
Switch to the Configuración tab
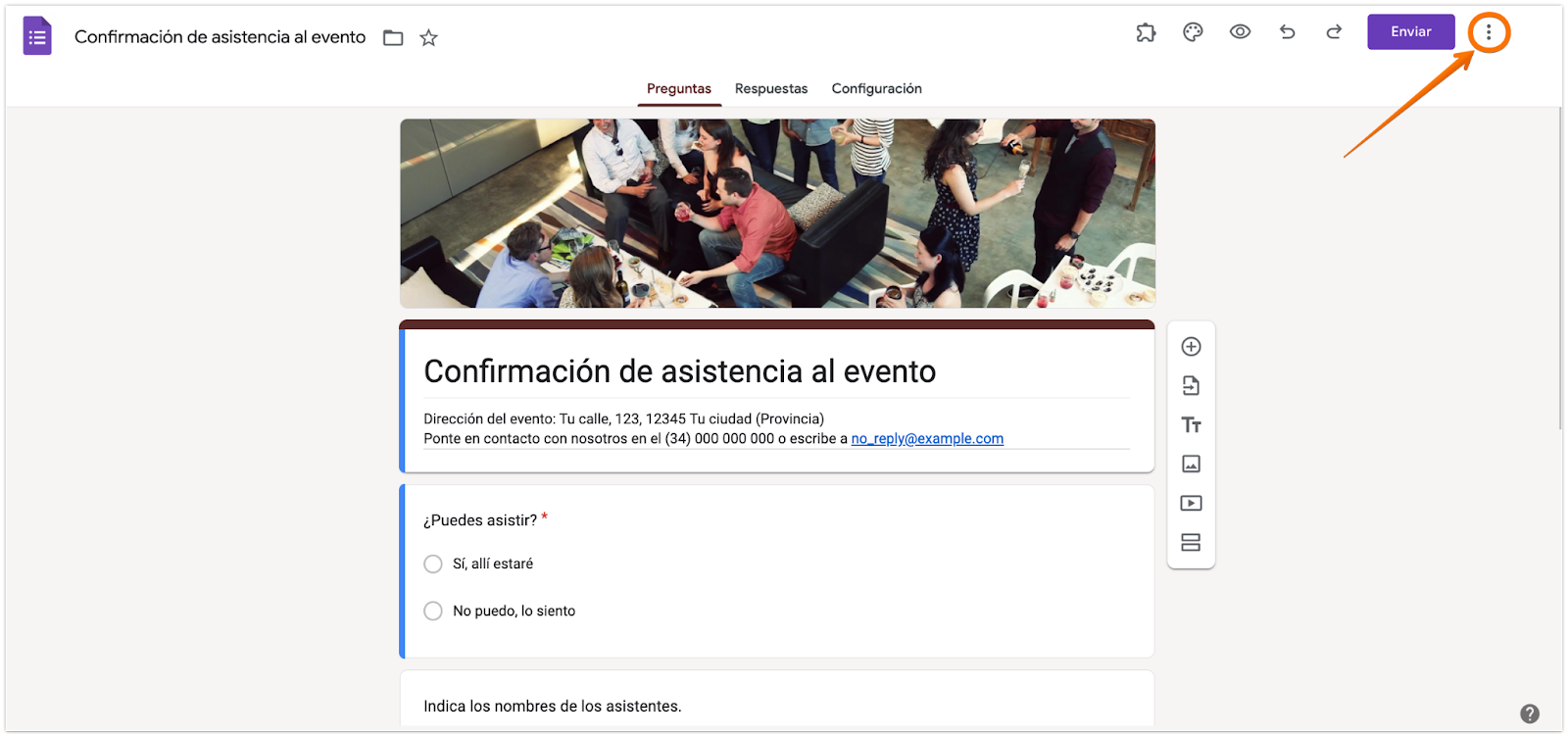coord(877,88)
